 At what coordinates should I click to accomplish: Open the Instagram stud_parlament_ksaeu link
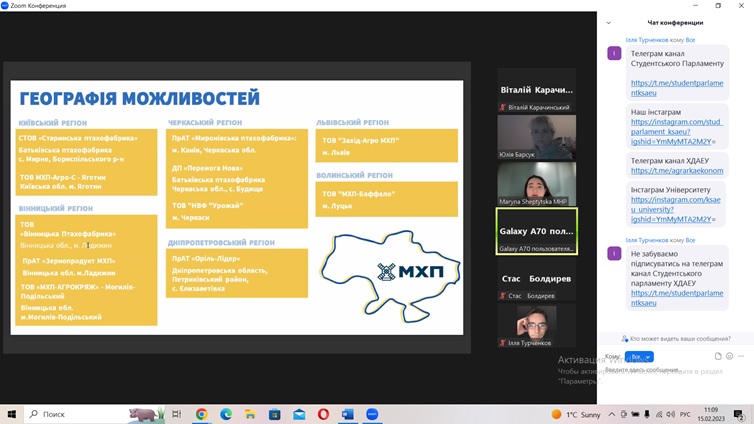(677, 132)
